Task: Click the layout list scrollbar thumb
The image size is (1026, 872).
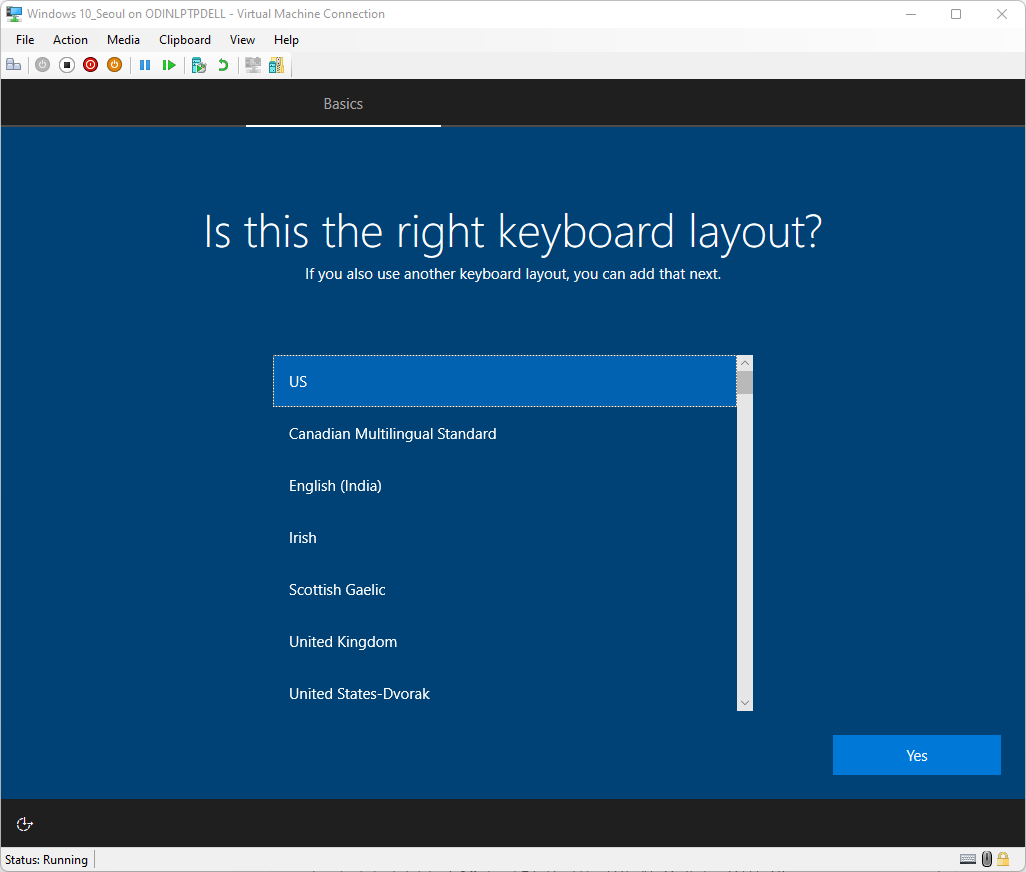Action: tap(745, 383)
